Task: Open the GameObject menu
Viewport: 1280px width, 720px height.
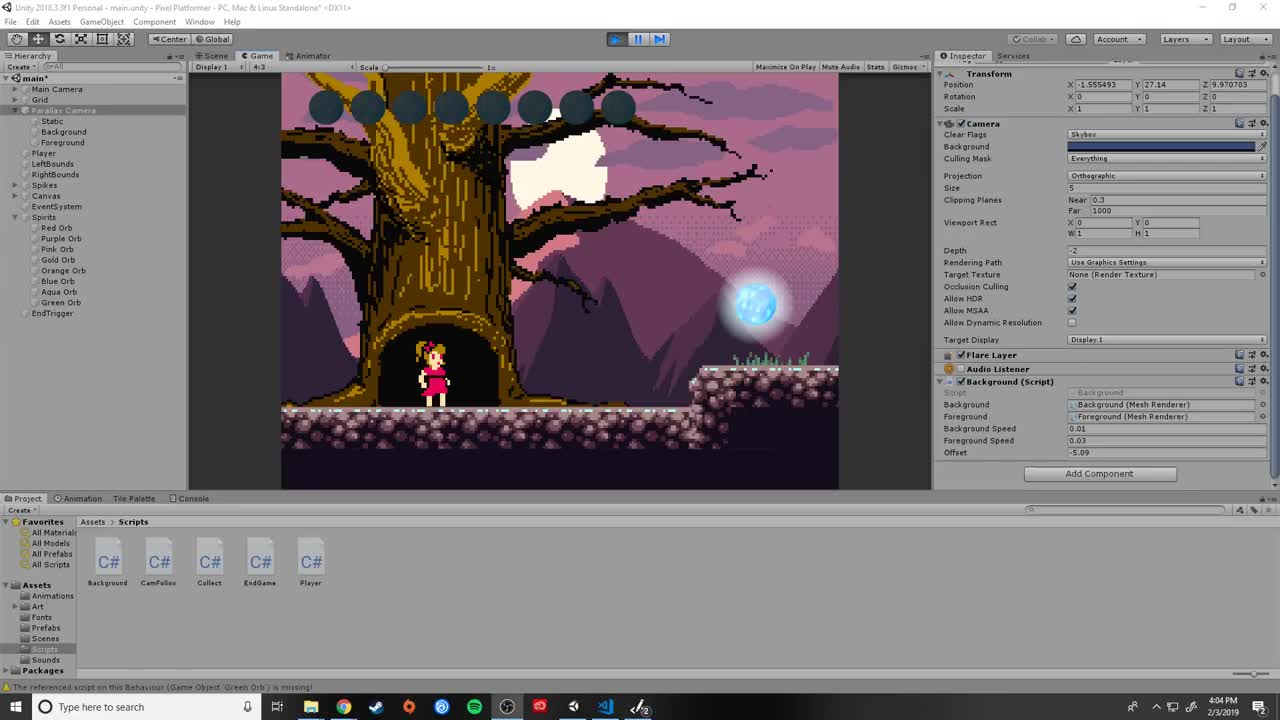Action: click(102, 21)
